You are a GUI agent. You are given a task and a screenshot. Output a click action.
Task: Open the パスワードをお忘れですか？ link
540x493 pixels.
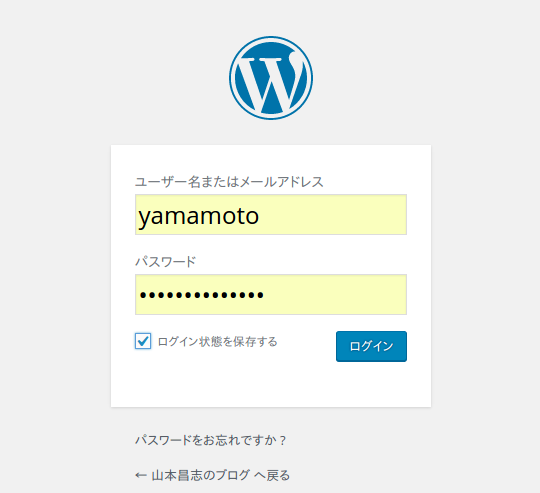pos(210,440)
